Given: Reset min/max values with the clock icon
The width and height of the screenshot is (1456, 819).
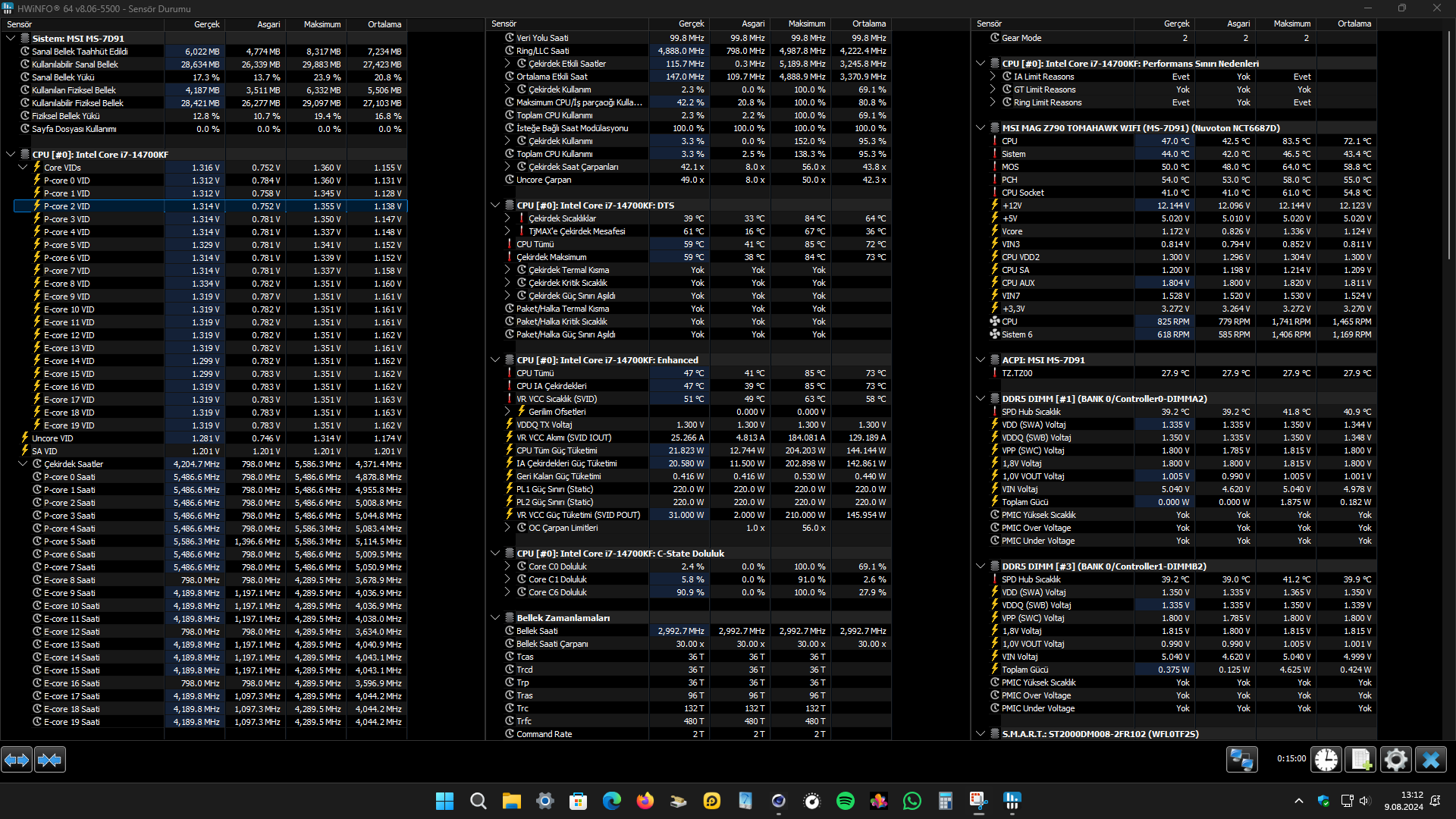Looking at the screenshot, I should (x=1326, y=759).
